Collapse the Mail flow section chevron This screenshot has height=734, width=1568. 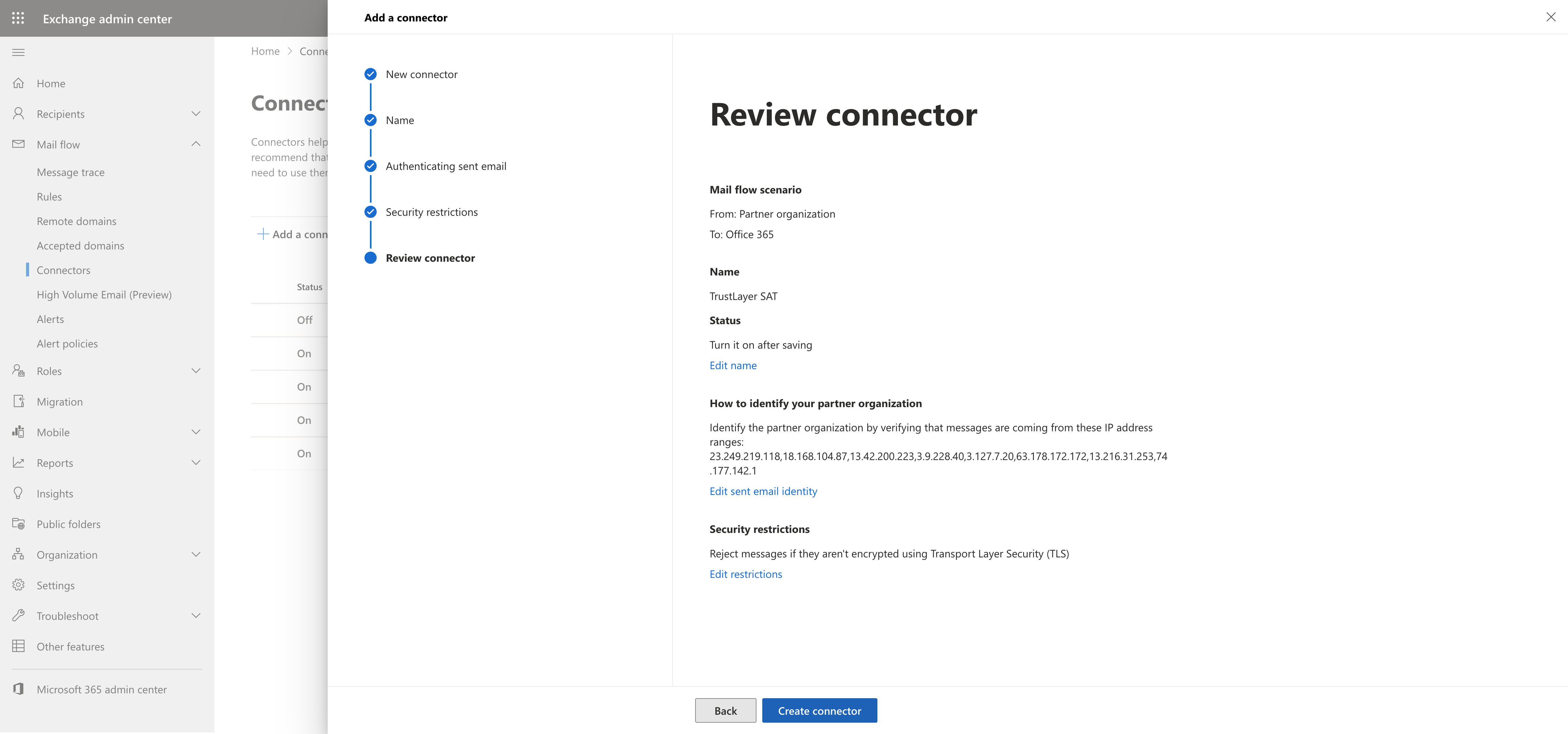pos(196,144)
